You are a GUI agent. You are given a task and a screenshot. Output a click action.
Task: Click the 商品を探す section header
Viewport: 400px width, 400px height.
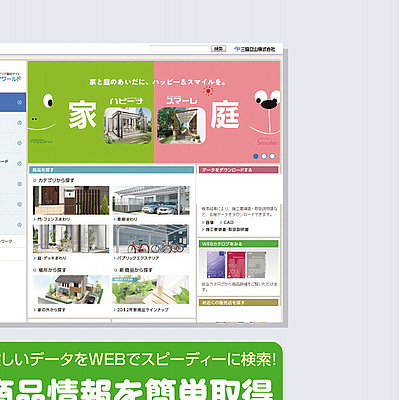pos(111,170)
